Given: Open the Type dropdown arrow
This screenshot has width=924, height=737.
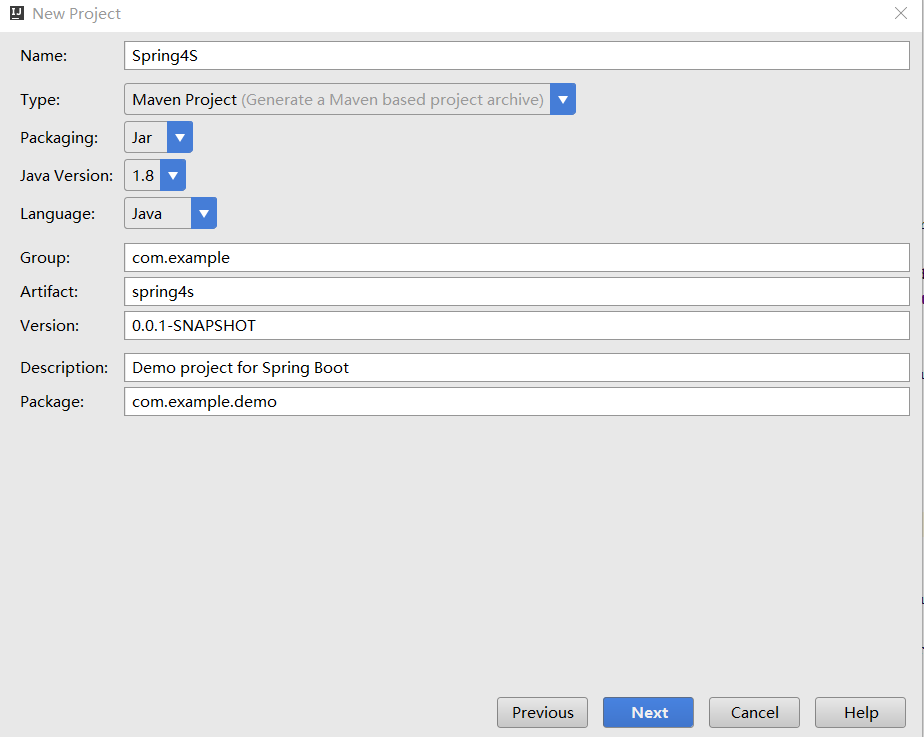Looking at the screenshot, I should pos(563,100).
